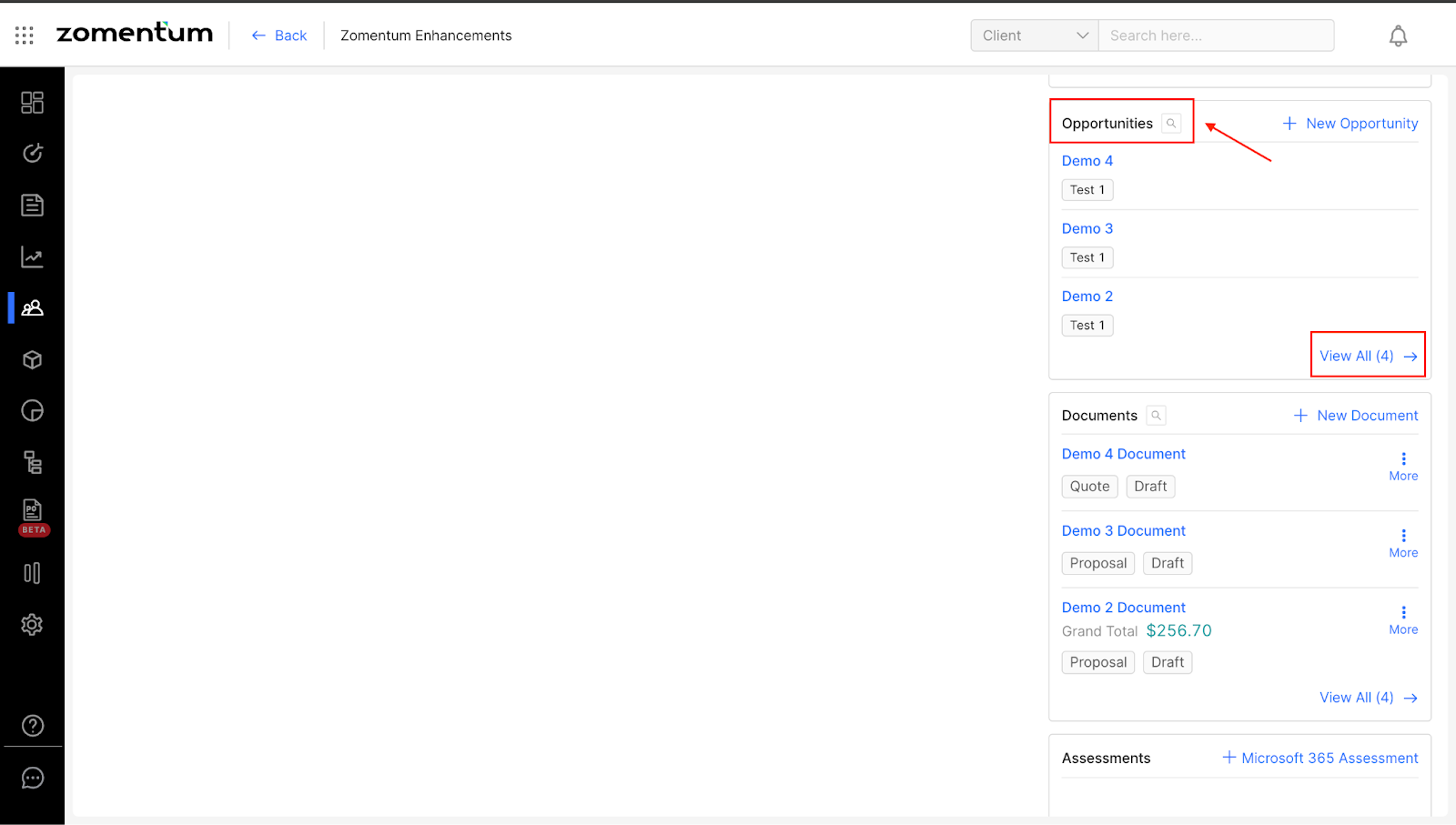Click the Quote tag on Demo 4 Document
The width and height of the screenshot is (1456, 825).
coord(1089,487)
